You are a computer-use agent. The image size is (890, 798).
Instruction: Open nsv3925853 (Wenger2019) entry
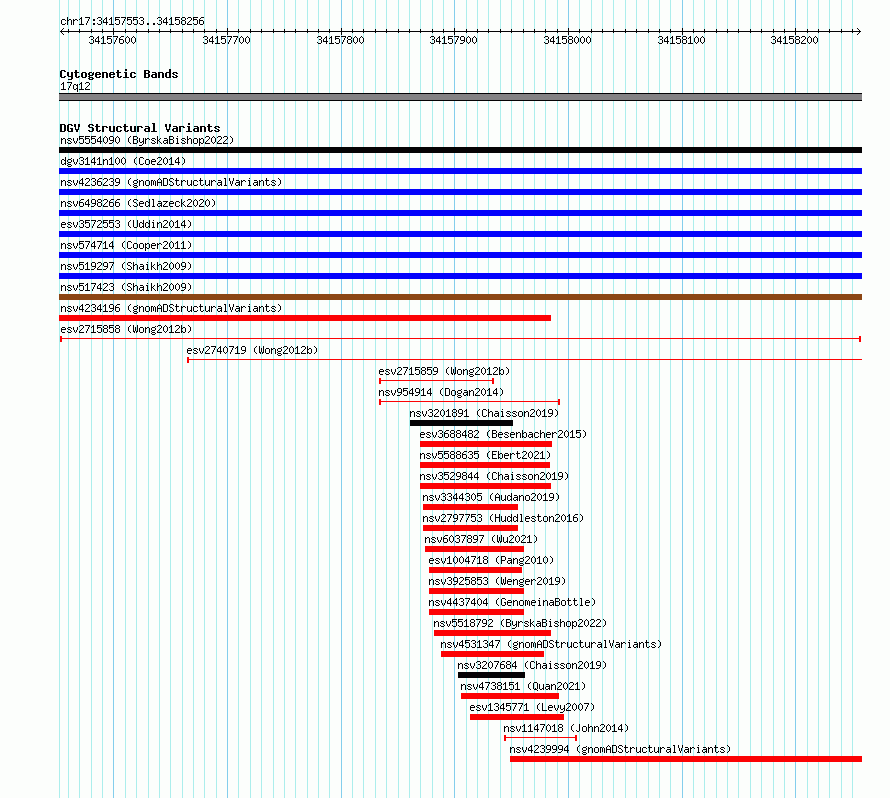tap(497, 581)
